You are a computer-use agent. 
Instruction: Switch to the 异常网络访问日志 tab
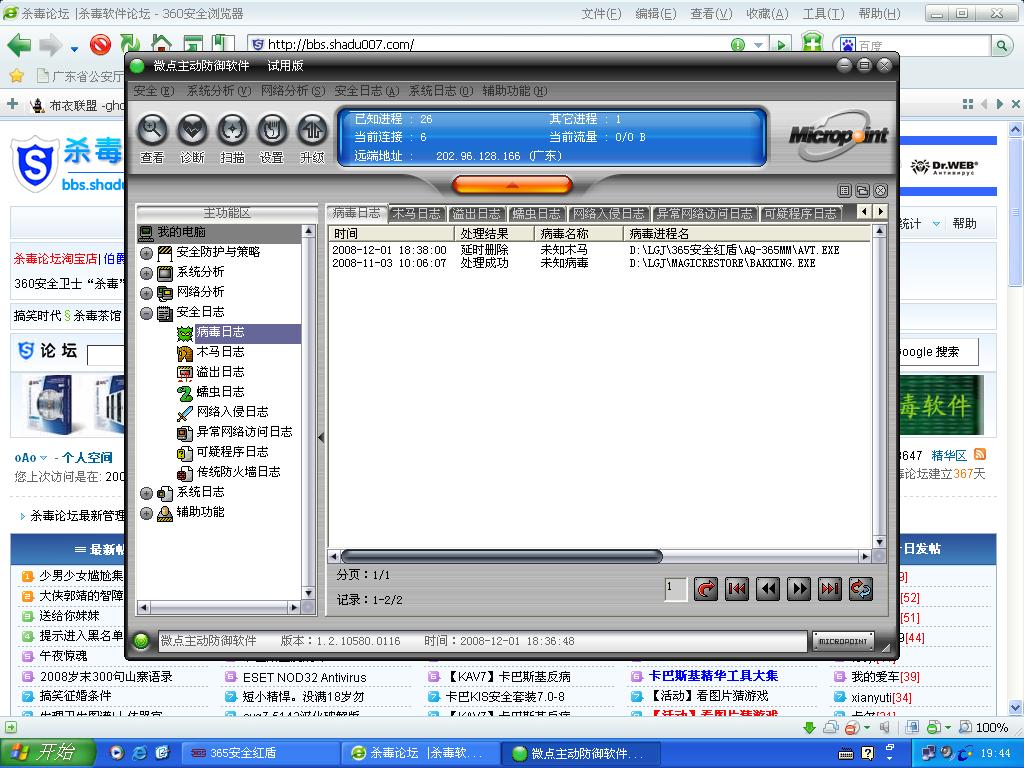[x=705, y=214]
